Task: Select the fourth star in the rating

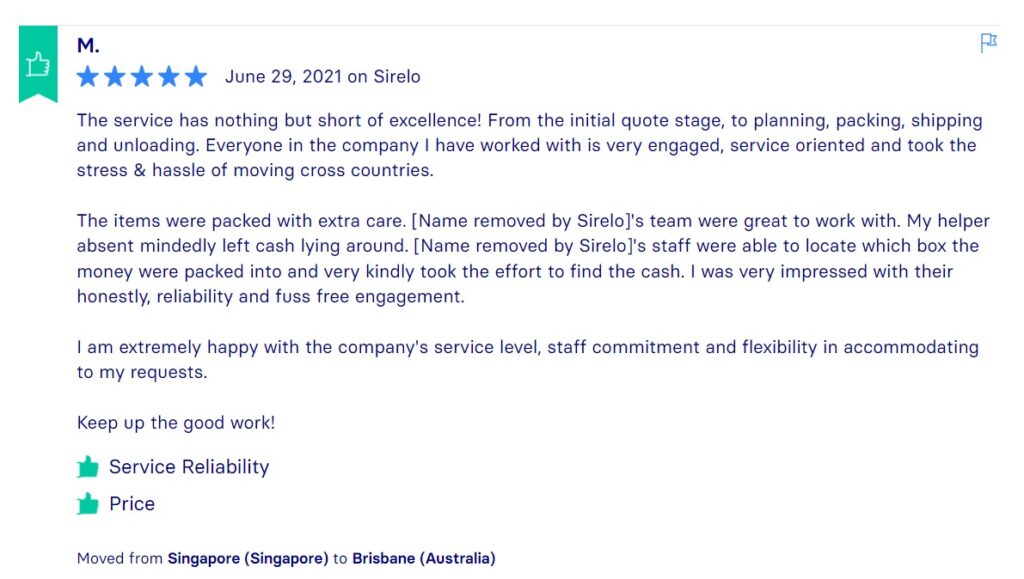Action: coord(169,75)
